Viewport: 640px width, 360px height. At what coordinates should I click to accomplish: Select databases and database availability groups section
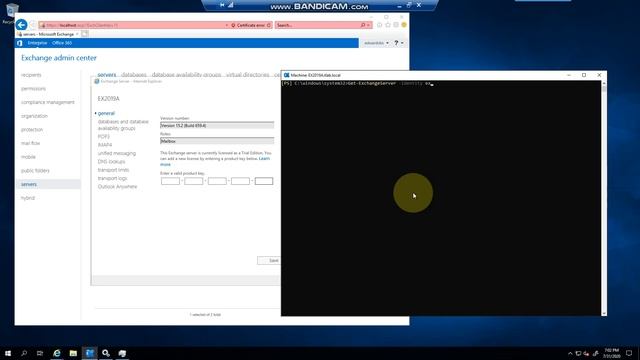123,125
